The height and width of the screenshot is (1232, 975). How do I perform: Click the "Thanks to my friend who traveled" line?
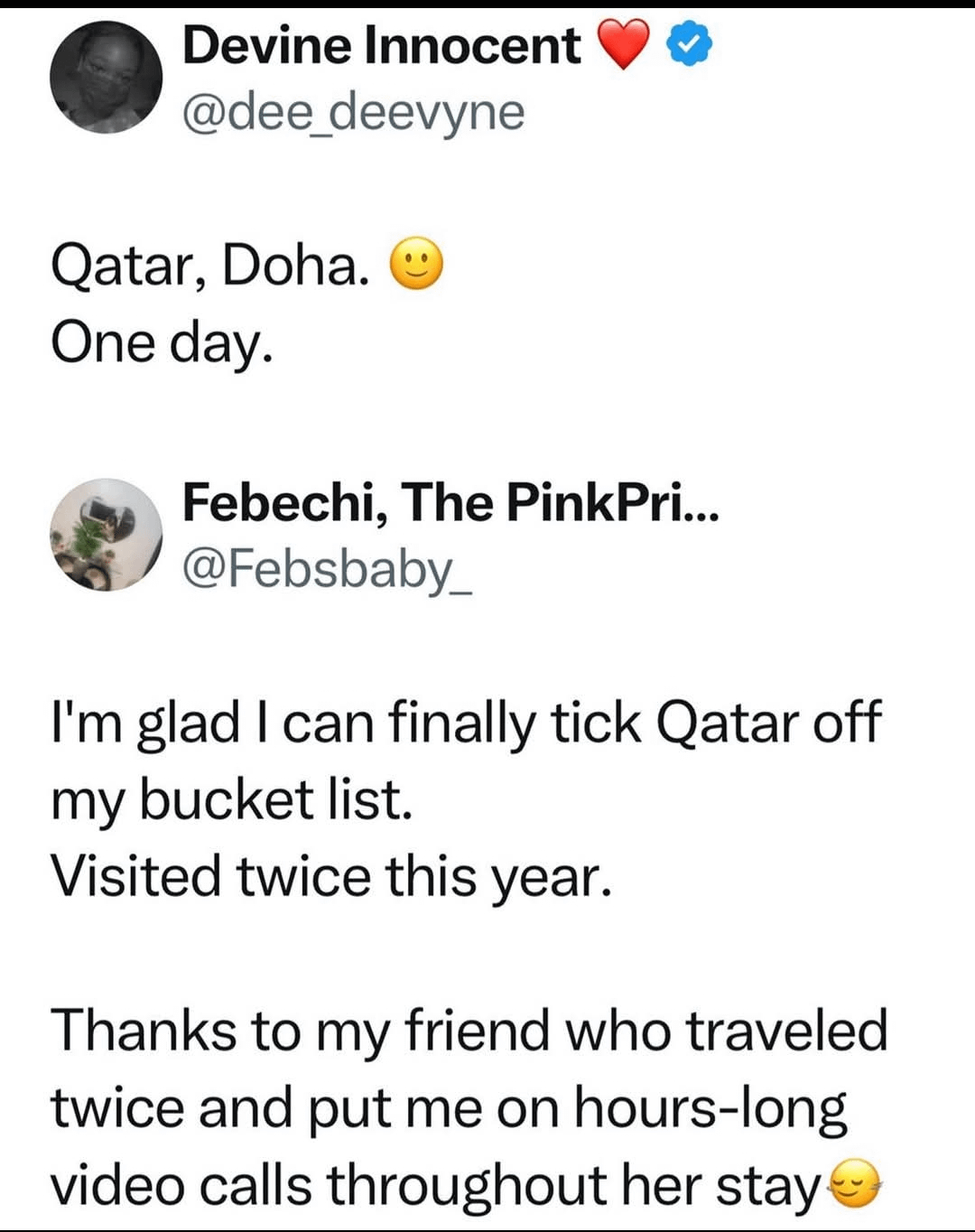(469, 1031)
